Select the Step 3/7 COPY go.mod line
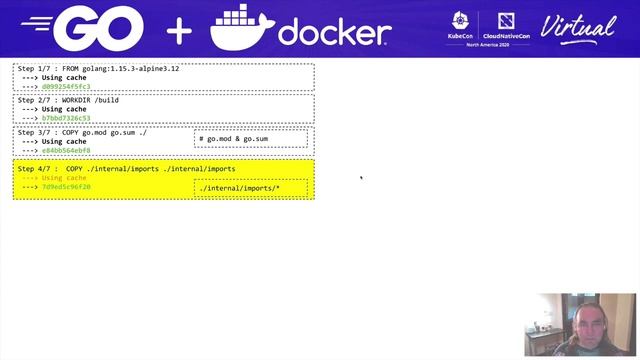Screen dimensions: 640x360 point(82,133)
